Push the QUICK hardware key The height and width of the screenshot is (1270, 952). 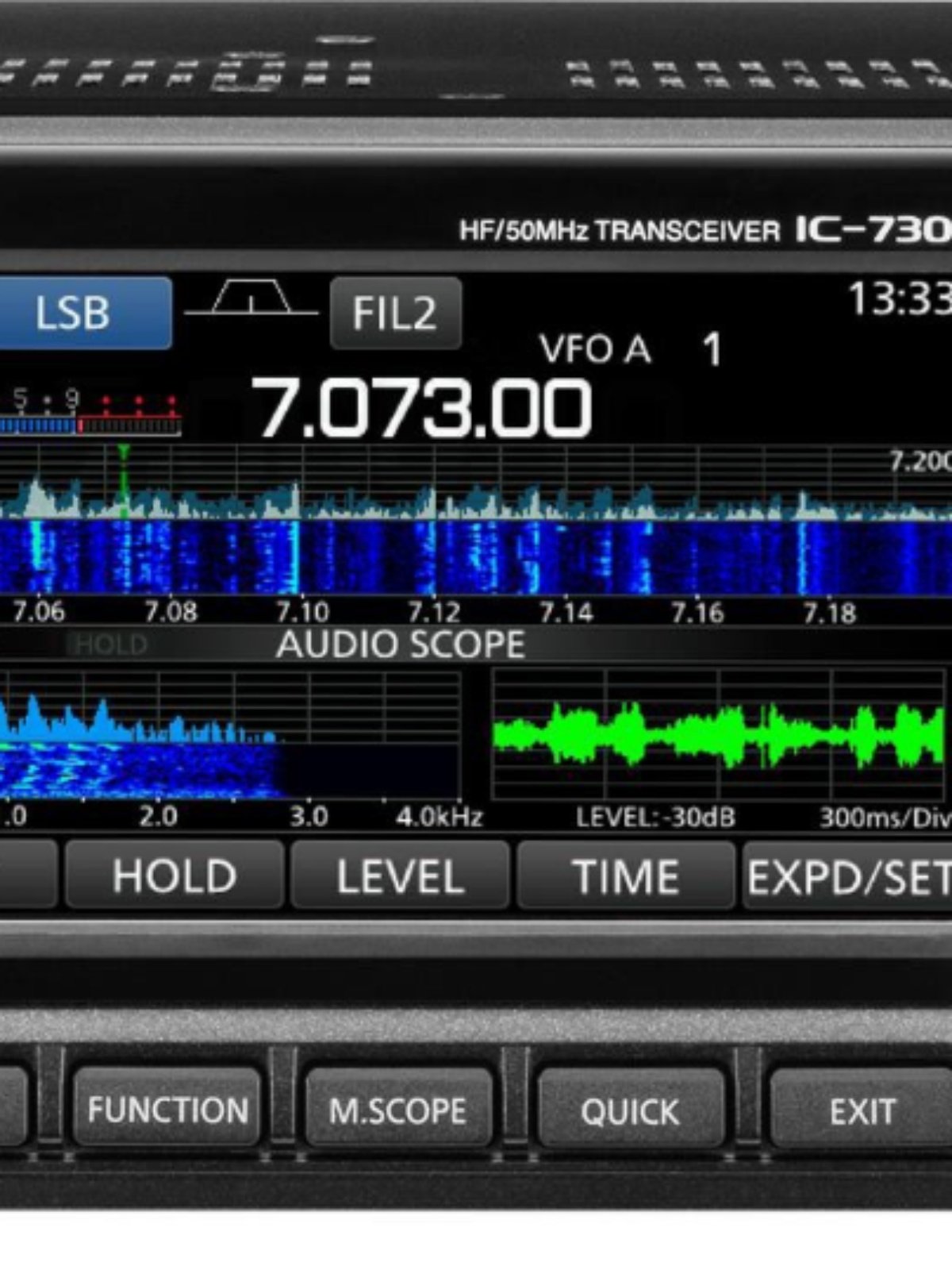pyautogui.click(x=631, y=1108)
